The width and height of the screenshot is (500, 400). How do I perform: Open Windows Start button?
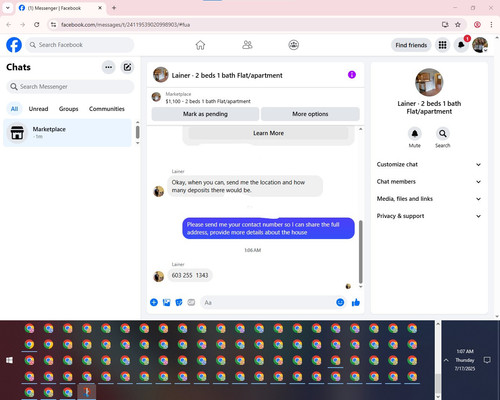[x=10, y=360]
